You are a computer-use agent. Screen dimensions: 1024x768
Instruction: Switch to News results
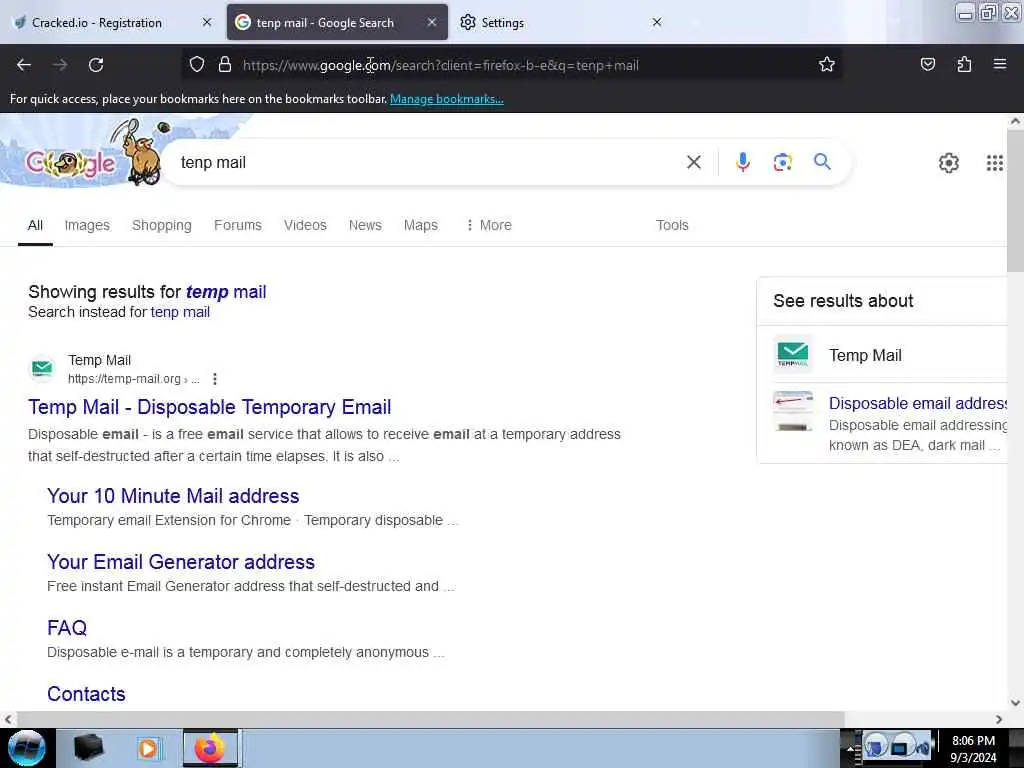point(365,225)
